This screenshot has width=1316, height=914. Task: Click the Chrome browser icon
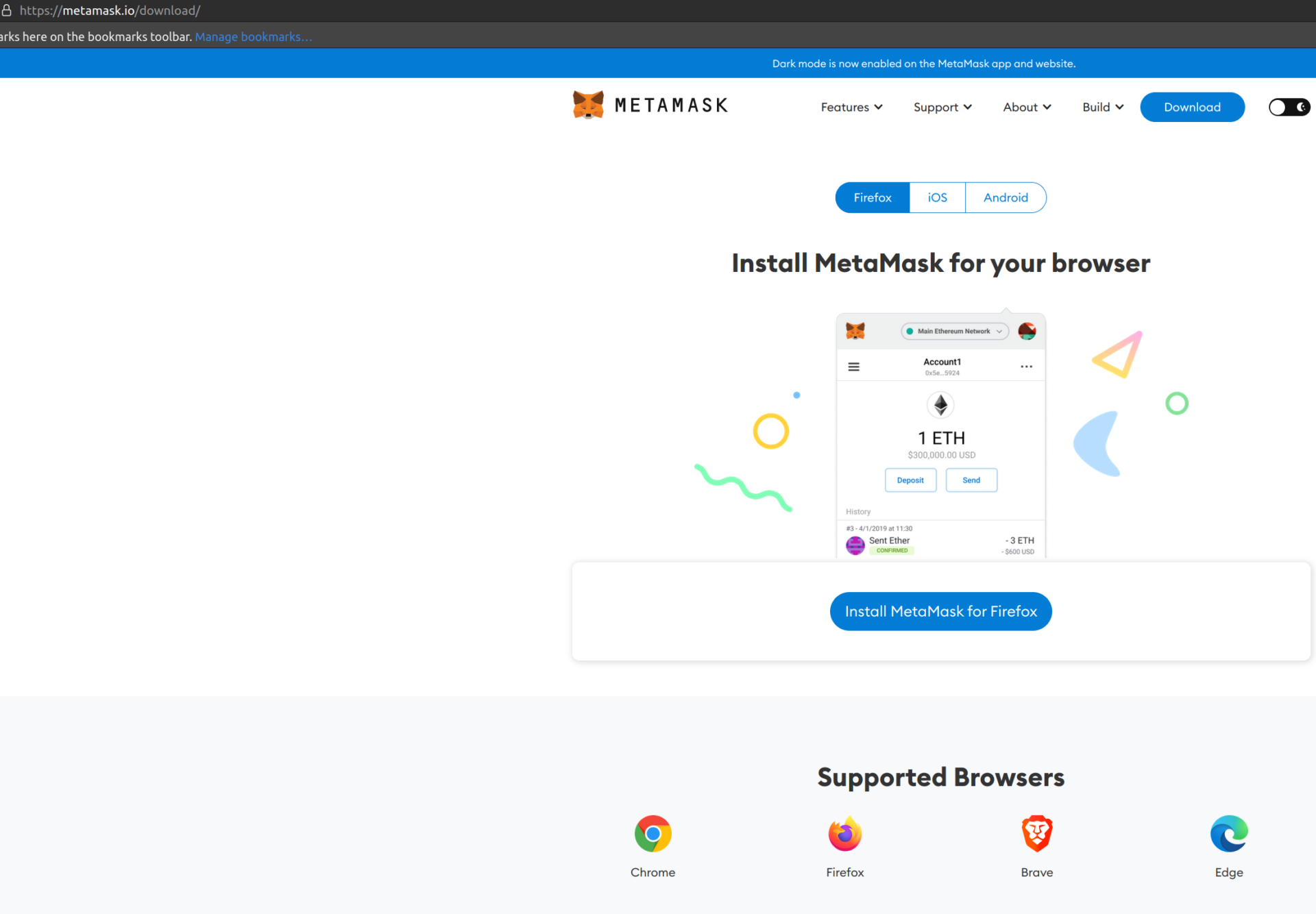coord(653,833)
